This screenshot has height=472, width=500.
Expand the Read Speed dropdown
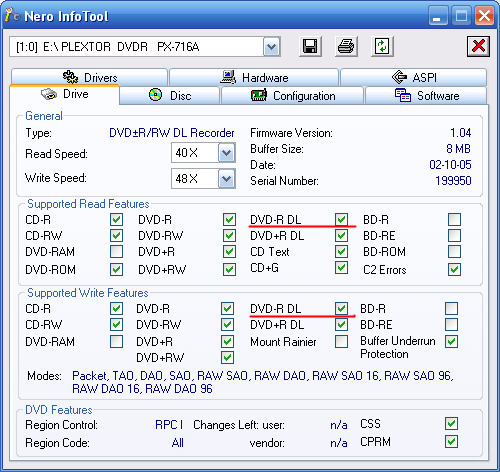click(x=227, y=153)
